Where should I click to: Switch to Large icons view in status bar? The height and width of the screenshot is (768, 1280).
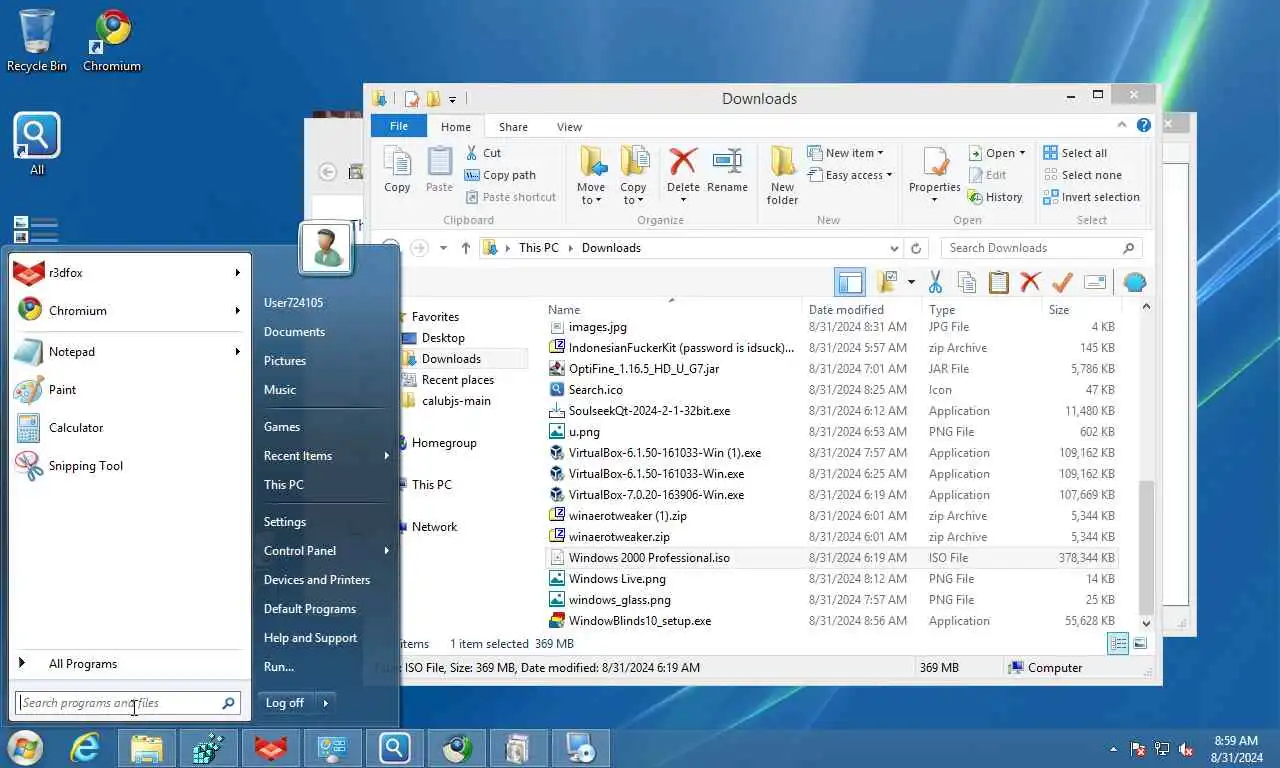tap(1140, 644)
